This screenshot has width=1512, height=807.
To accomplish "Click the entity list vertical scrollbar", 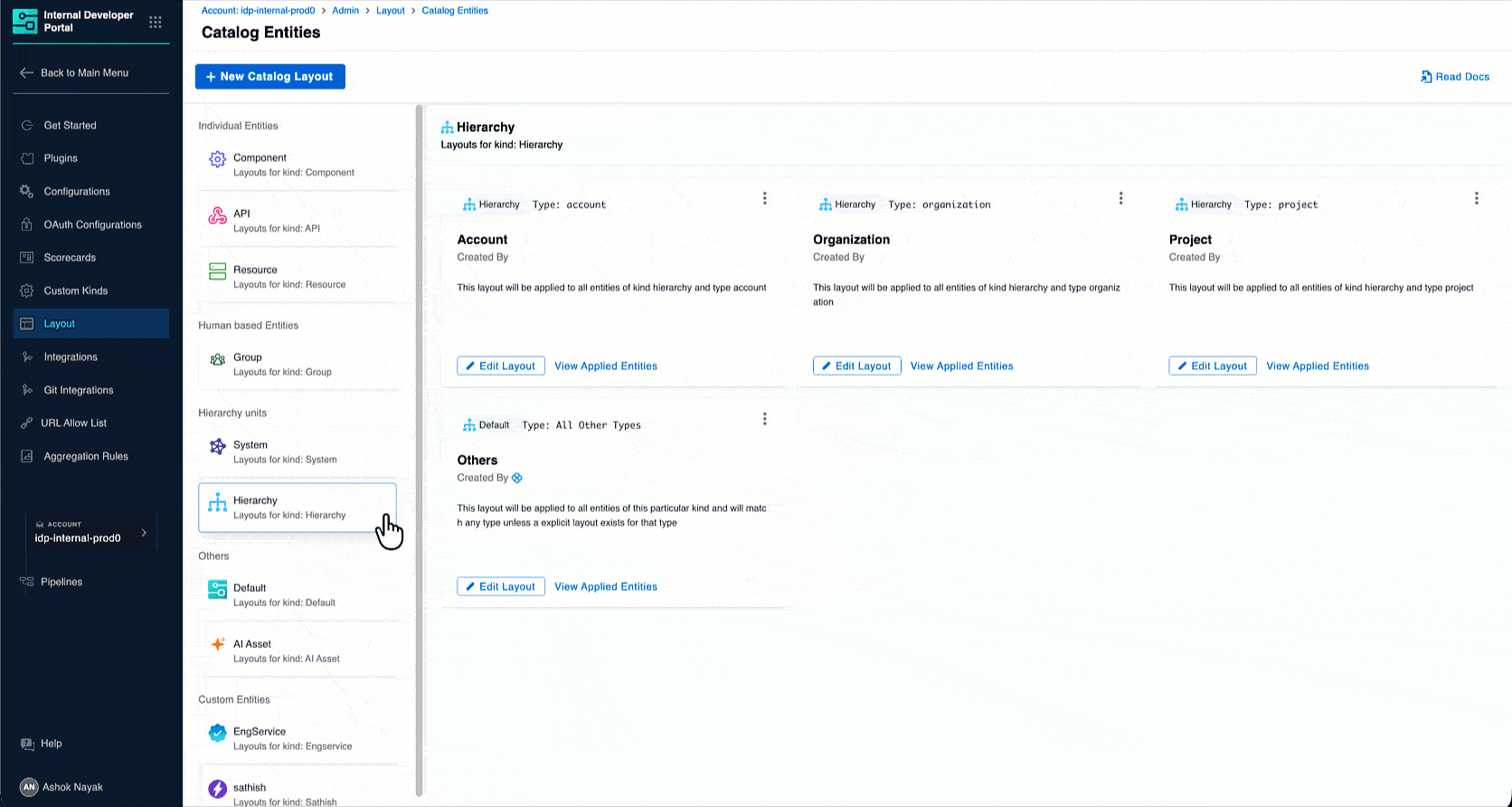I will 419,451.
